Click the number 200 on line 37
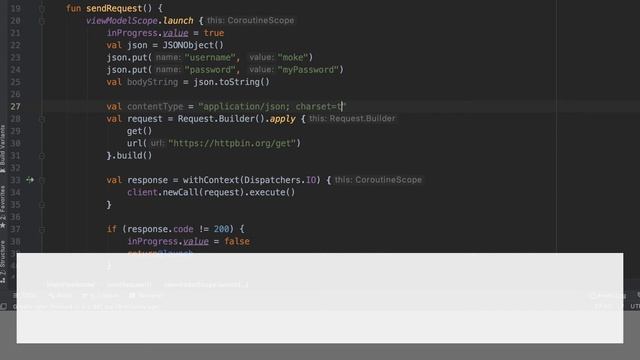Image resolution: width=640 pixels, height=360 pixels. pos(221,229)
